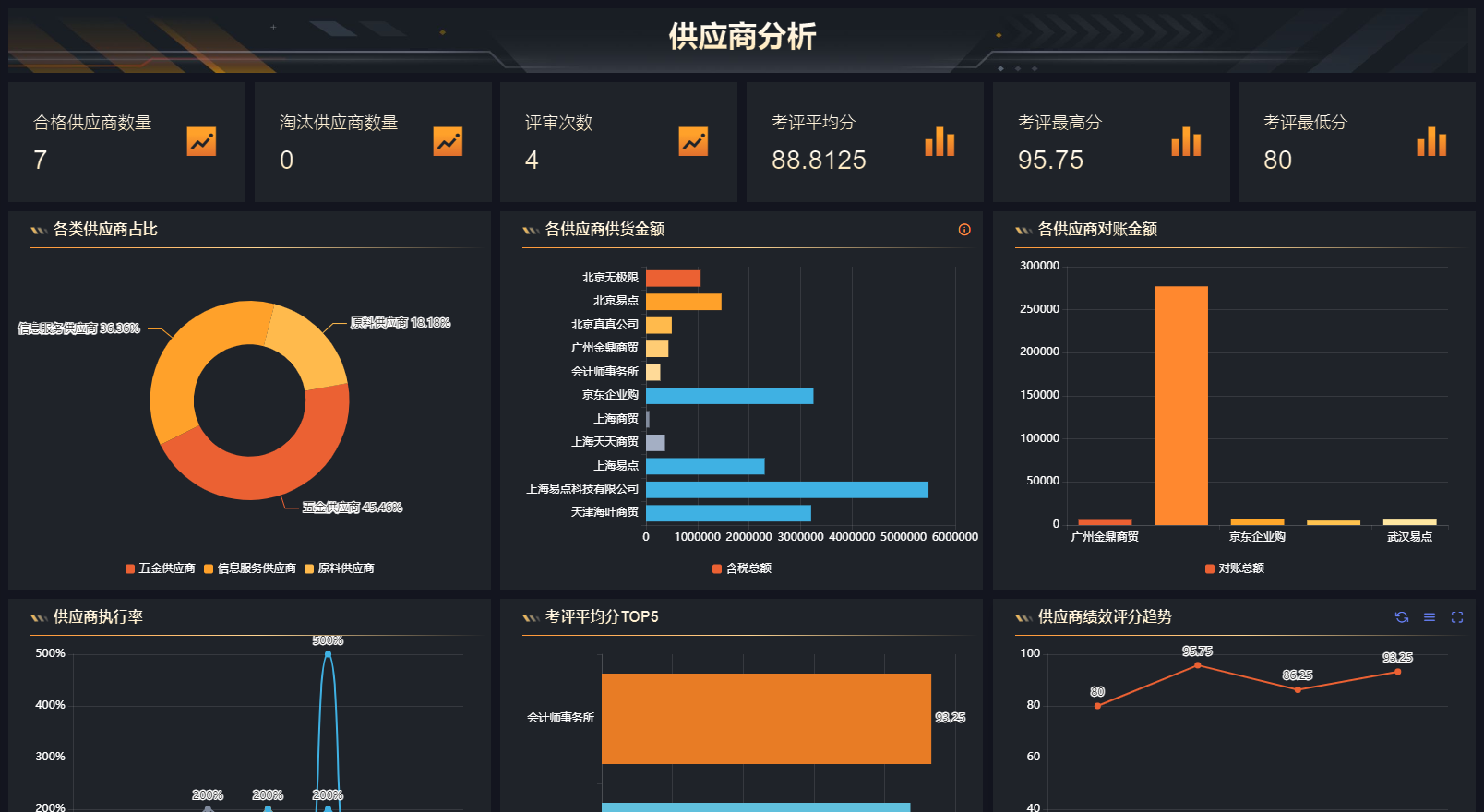This screenshot has width=1484, height=812.
Task: Refresh the 供应商绩效评分趋势 chart
Action: pyautogui.click(x=1402, y=617)
